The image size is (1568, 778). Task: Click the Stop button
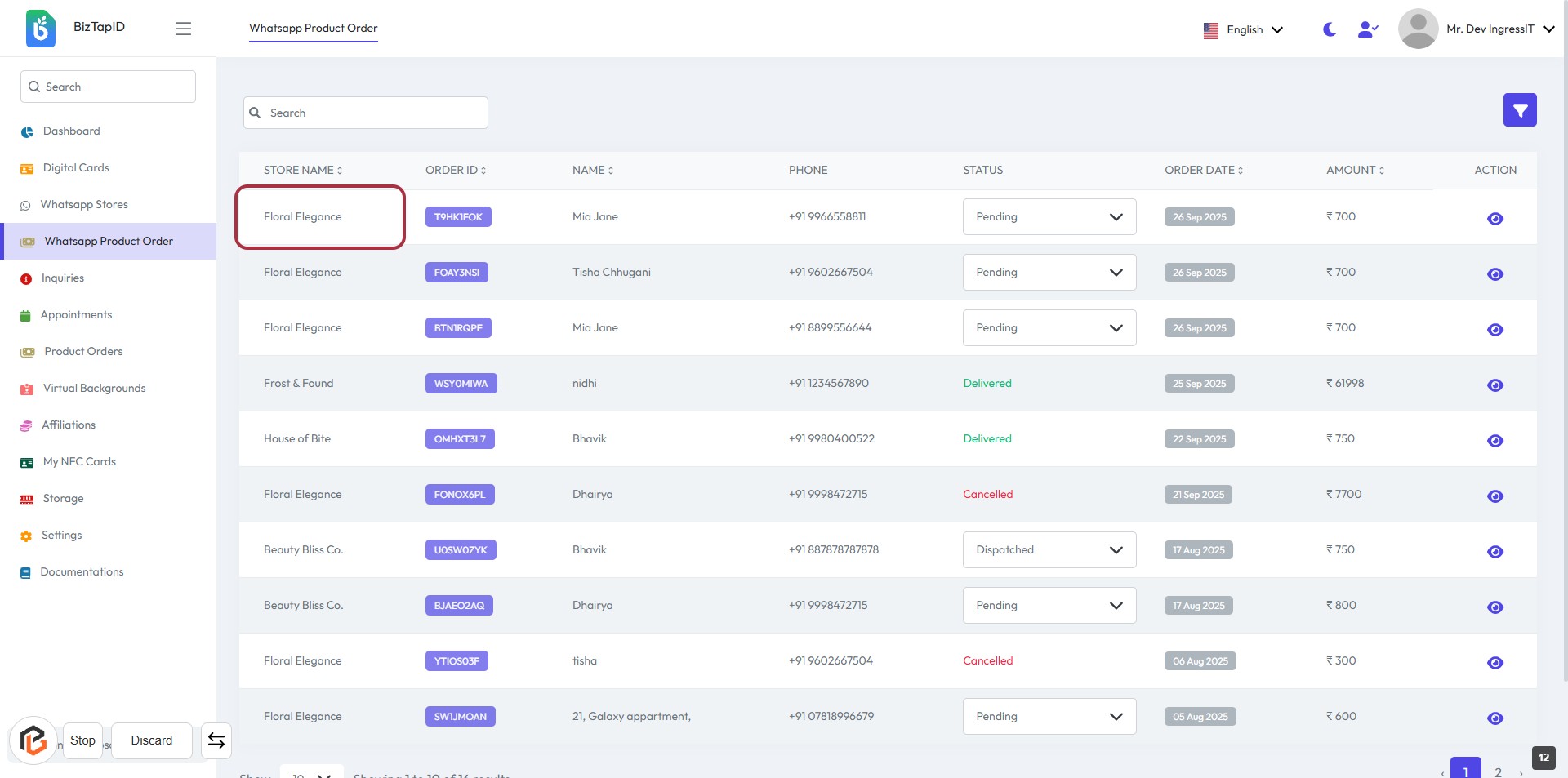pyautogui.click(x=82, y=740)
